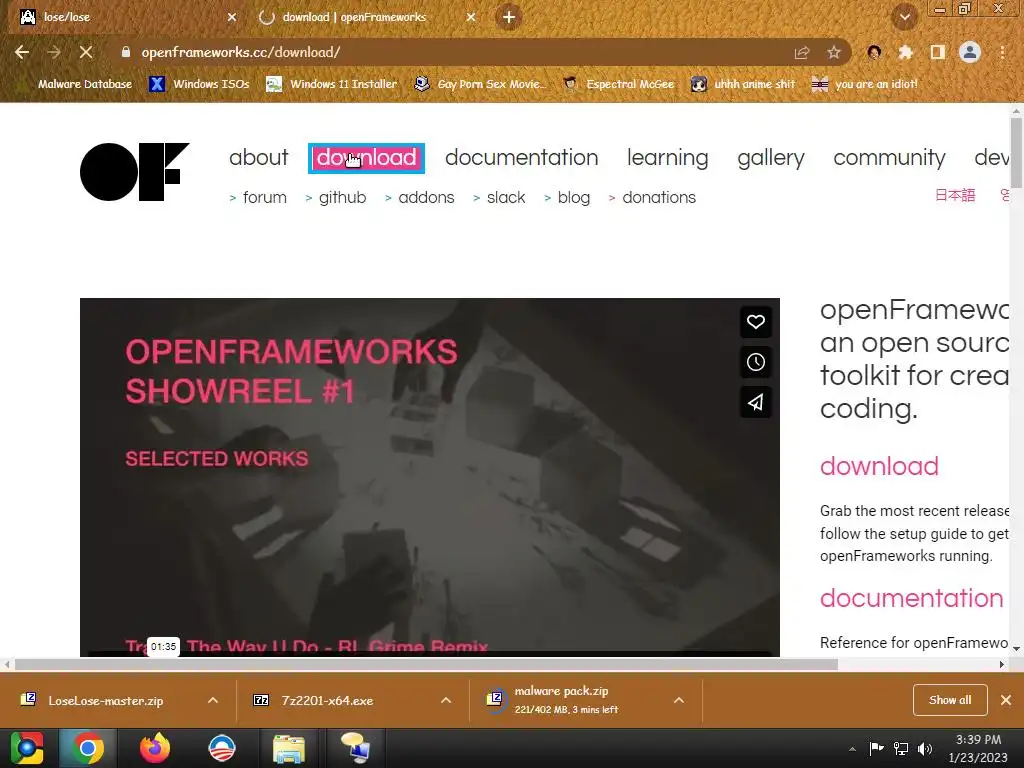Screen dimensions: 1024x768
Task: Click Show all downloads
Action: pos(950,700)
